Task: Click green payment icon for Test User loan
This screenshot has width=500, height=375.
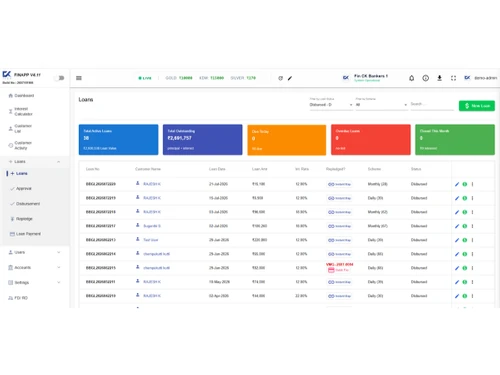Action: click(465, 240)
